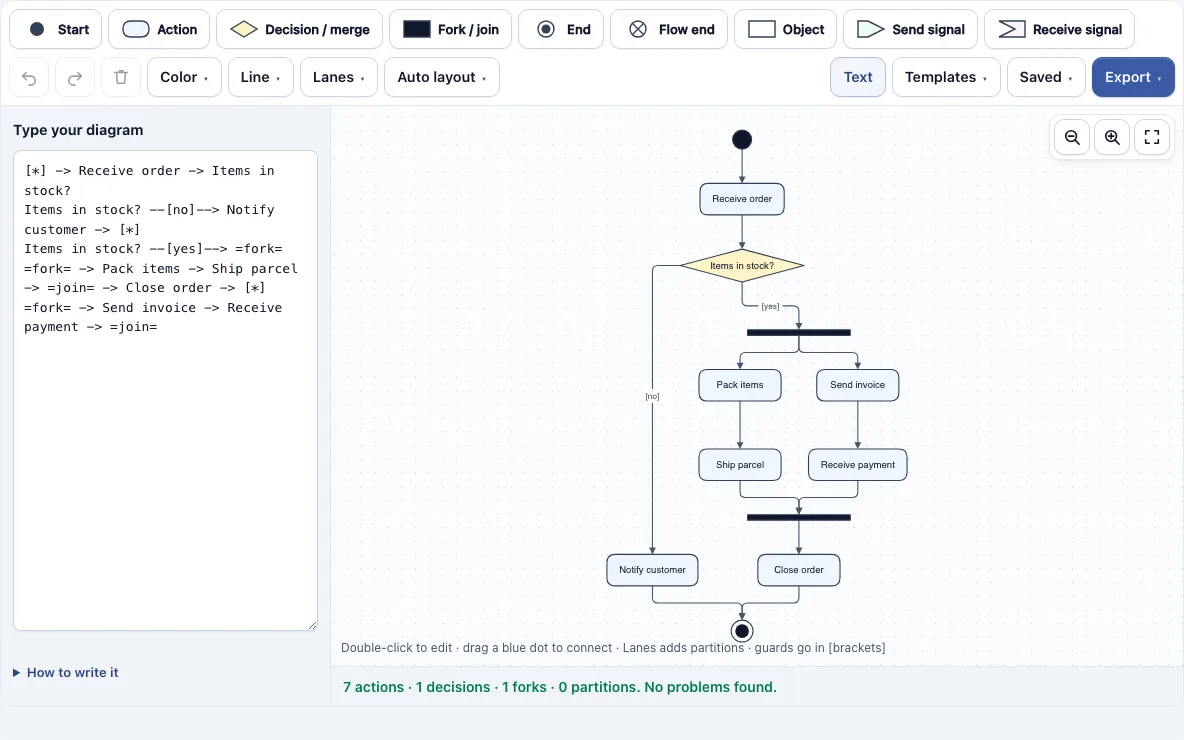Click the [yes] guard label

(x=770, y=306)
